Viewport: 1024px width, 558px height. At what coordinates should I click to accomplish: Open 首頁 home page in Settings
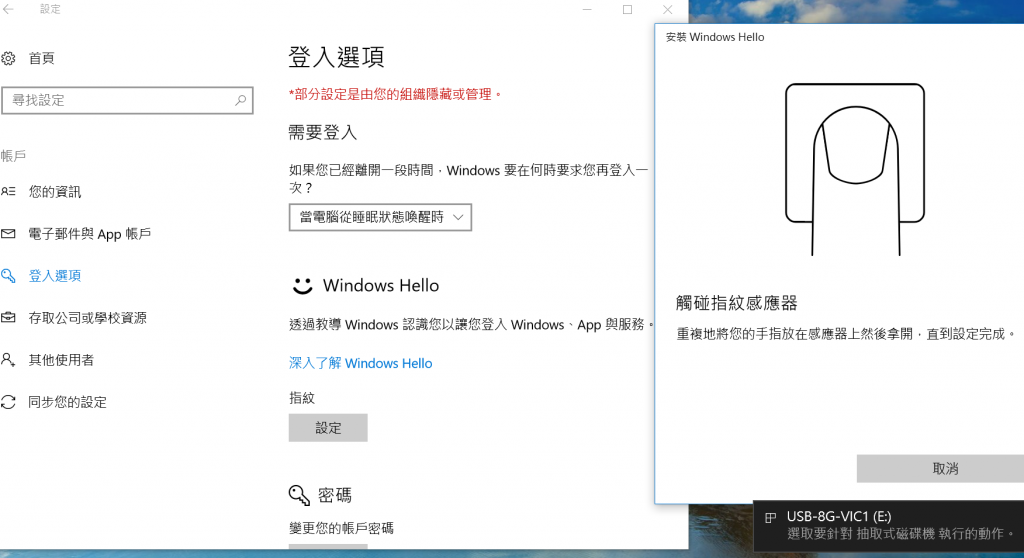pos(42,59)
